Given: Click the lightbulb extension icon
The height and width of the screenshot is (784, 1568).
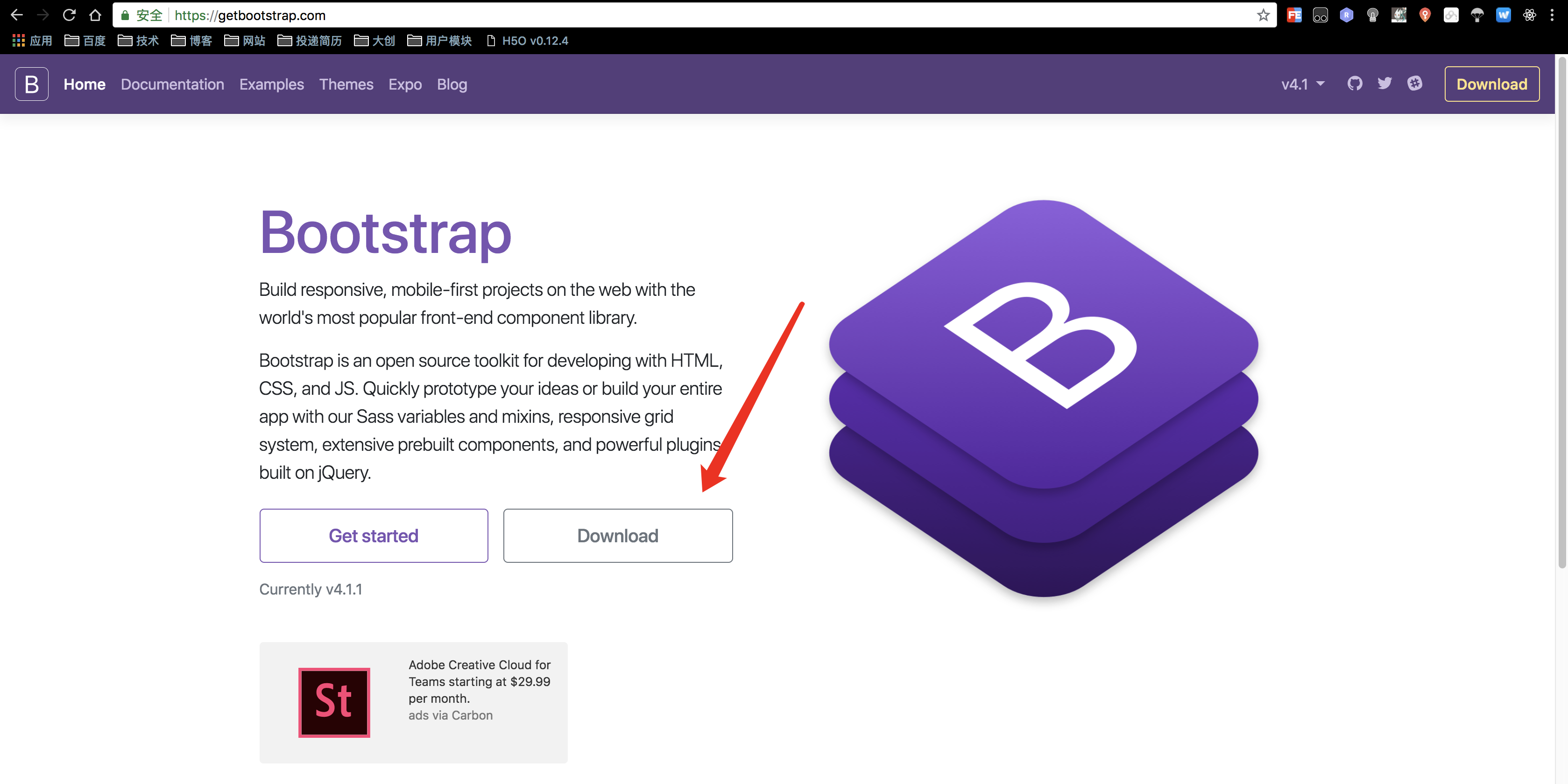Looking at the screenshot, I should point(1373,15).
